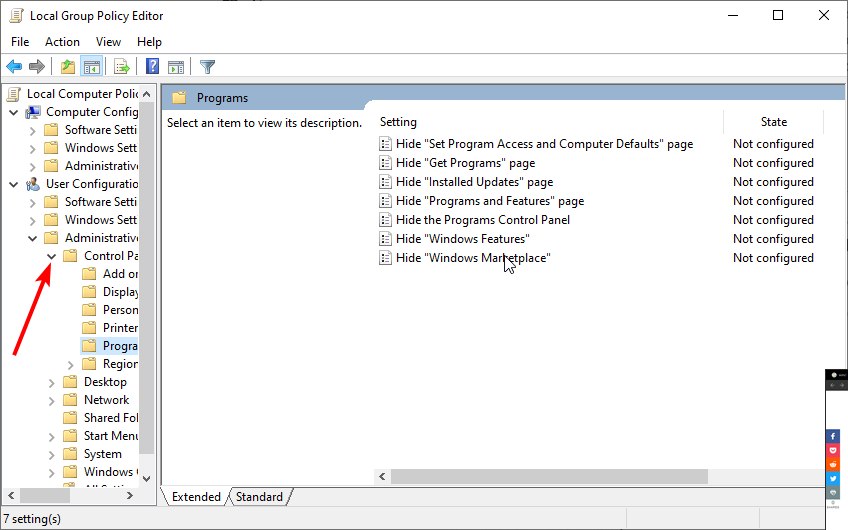
Task: Switch to the Standard tab
Action: [259, 496]
